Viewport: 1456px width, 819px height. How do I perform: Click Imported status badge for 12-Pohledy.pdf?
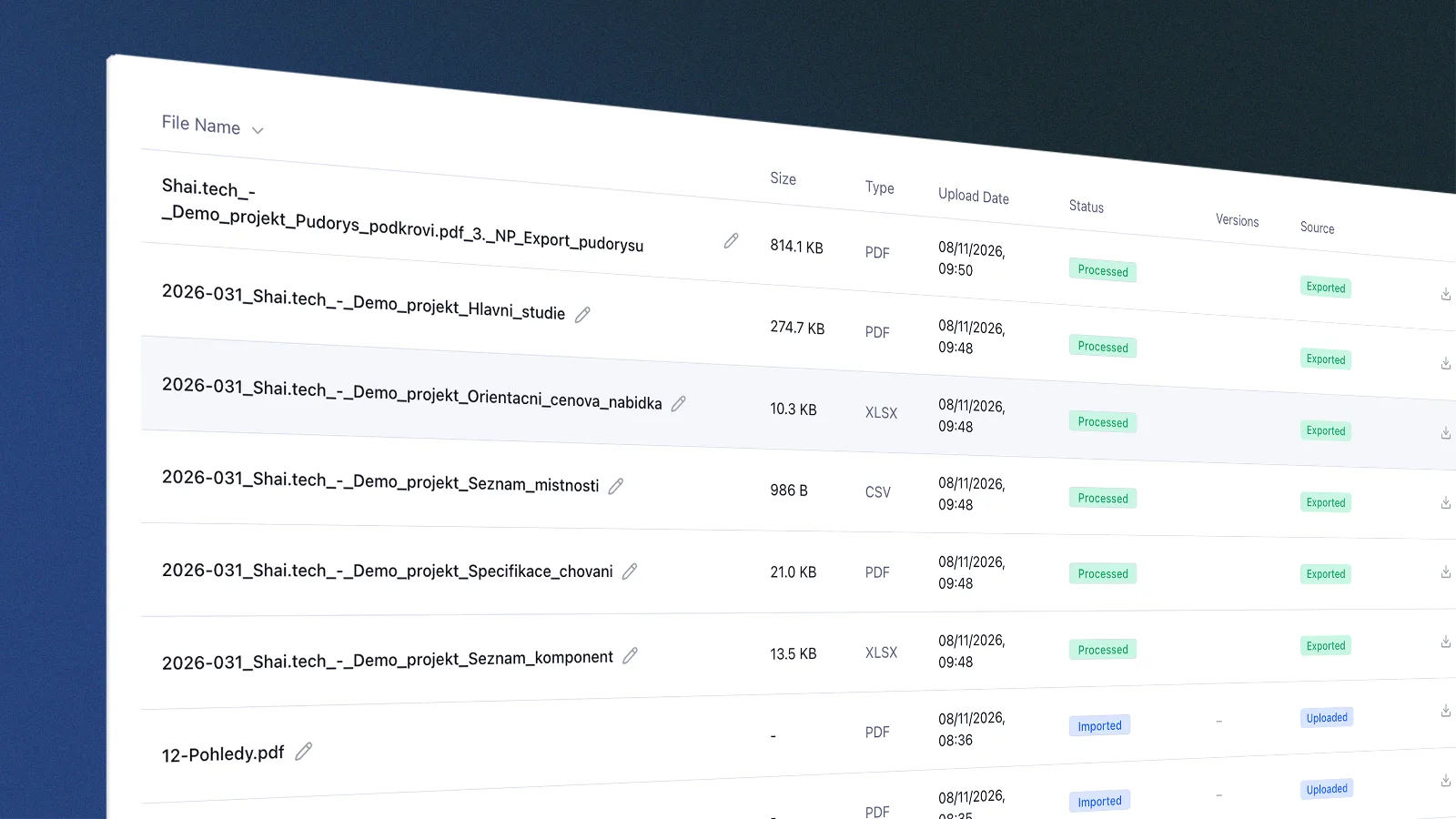pyautogui.click(x=1099, y=725)
